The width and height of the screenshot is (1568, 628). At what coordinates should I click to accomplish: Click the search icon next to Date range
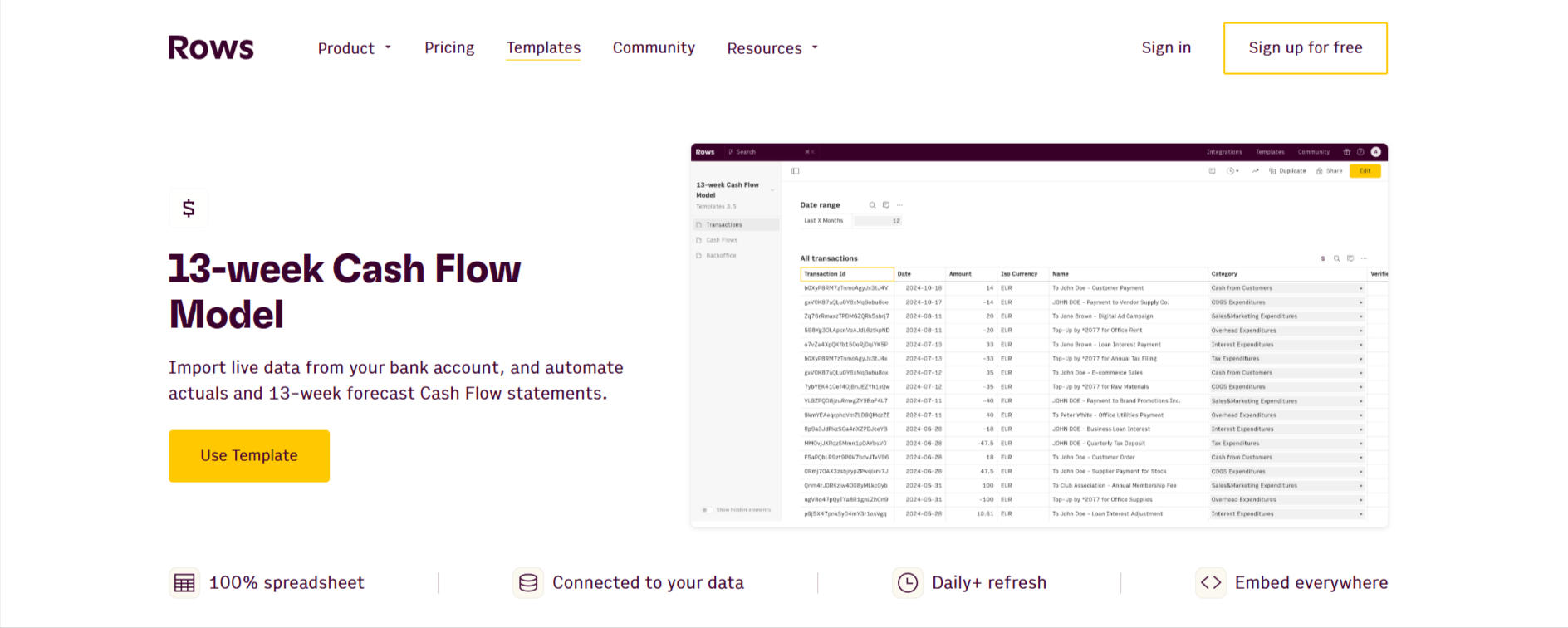coord(872,205)
